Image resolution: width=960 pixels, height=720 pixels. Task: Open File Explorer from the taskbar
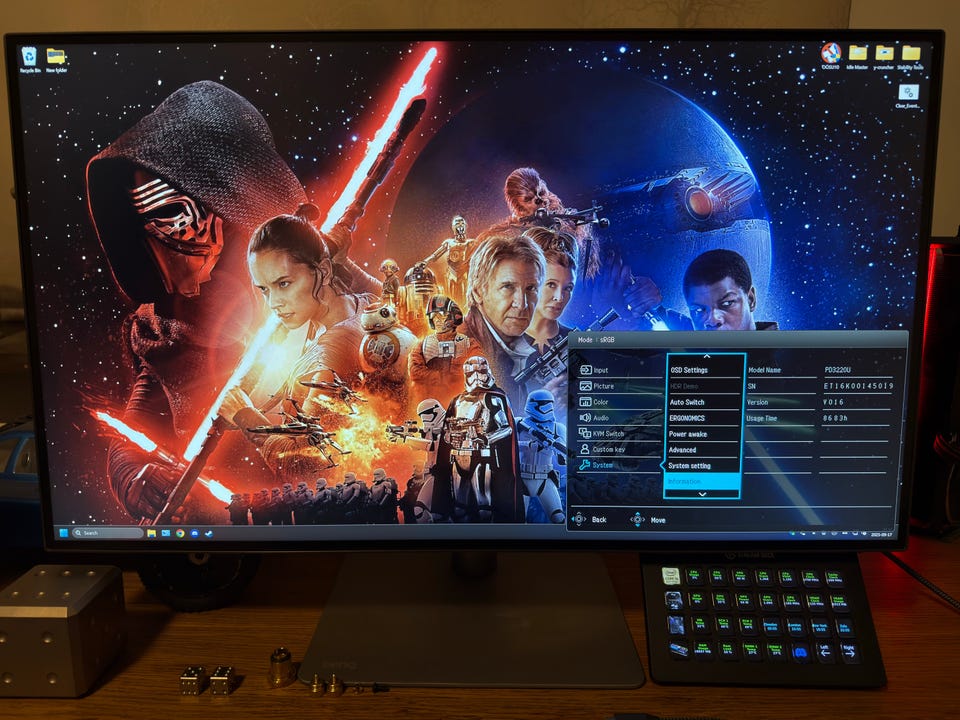pos(152,533)
